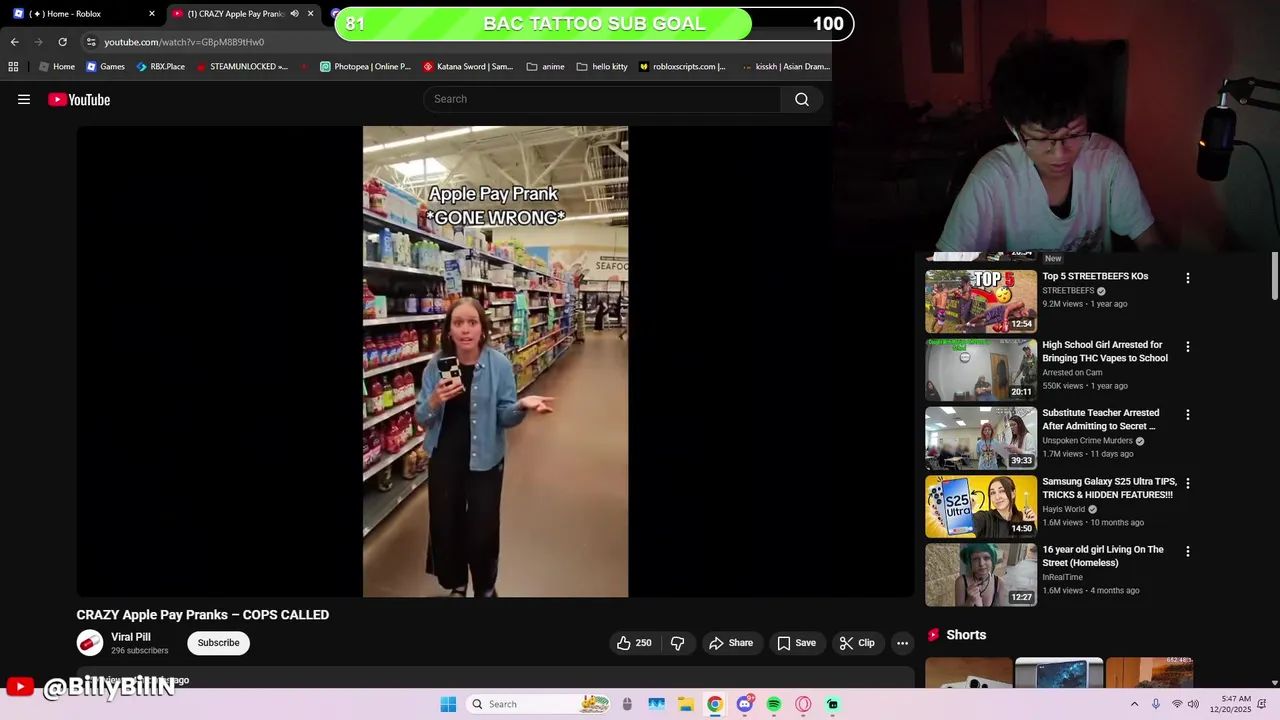Focus the YouTube search input field
Viewport: 1280px width, 720px height.
click(603, 99)
